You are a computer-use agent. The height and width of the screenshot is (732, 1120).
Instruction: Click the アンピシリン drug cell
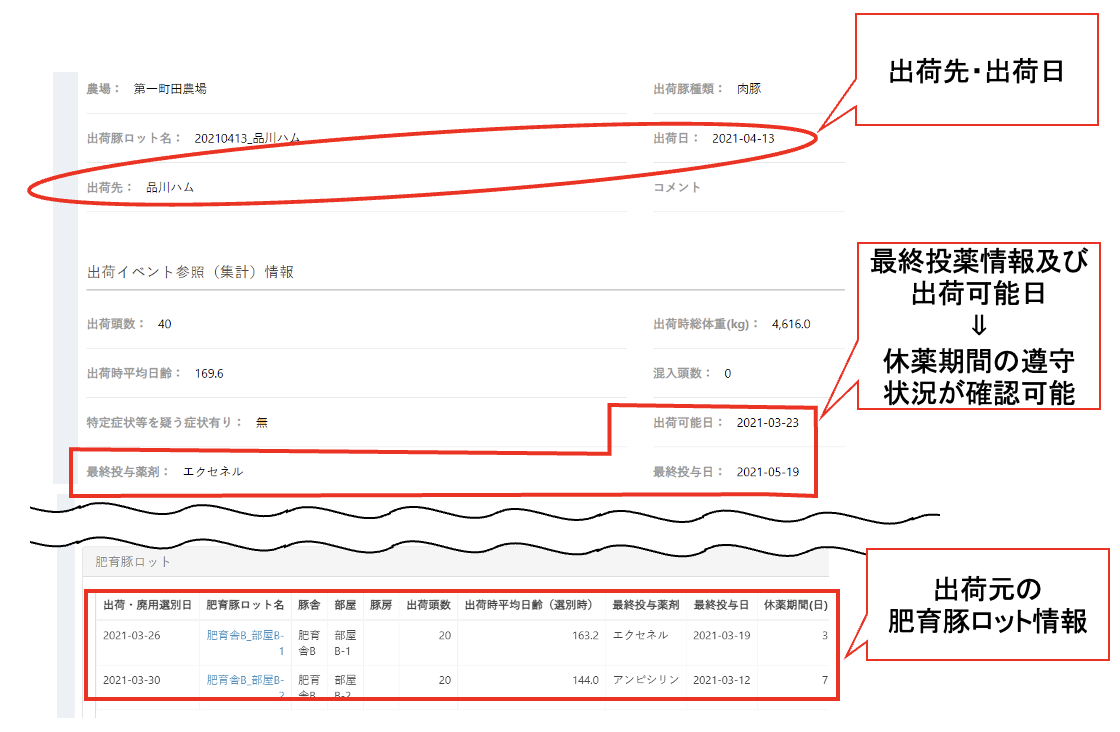646,680
